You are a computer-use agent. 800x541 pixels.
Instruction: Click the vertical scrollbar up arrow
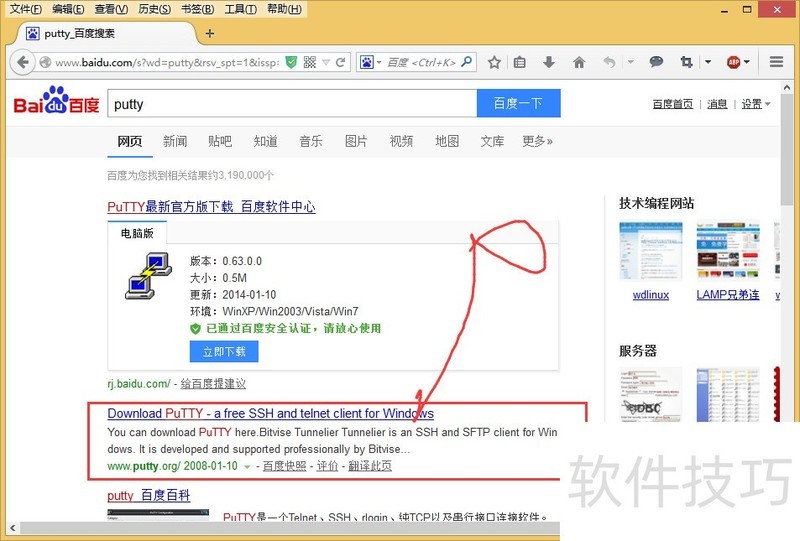[787, 87]
